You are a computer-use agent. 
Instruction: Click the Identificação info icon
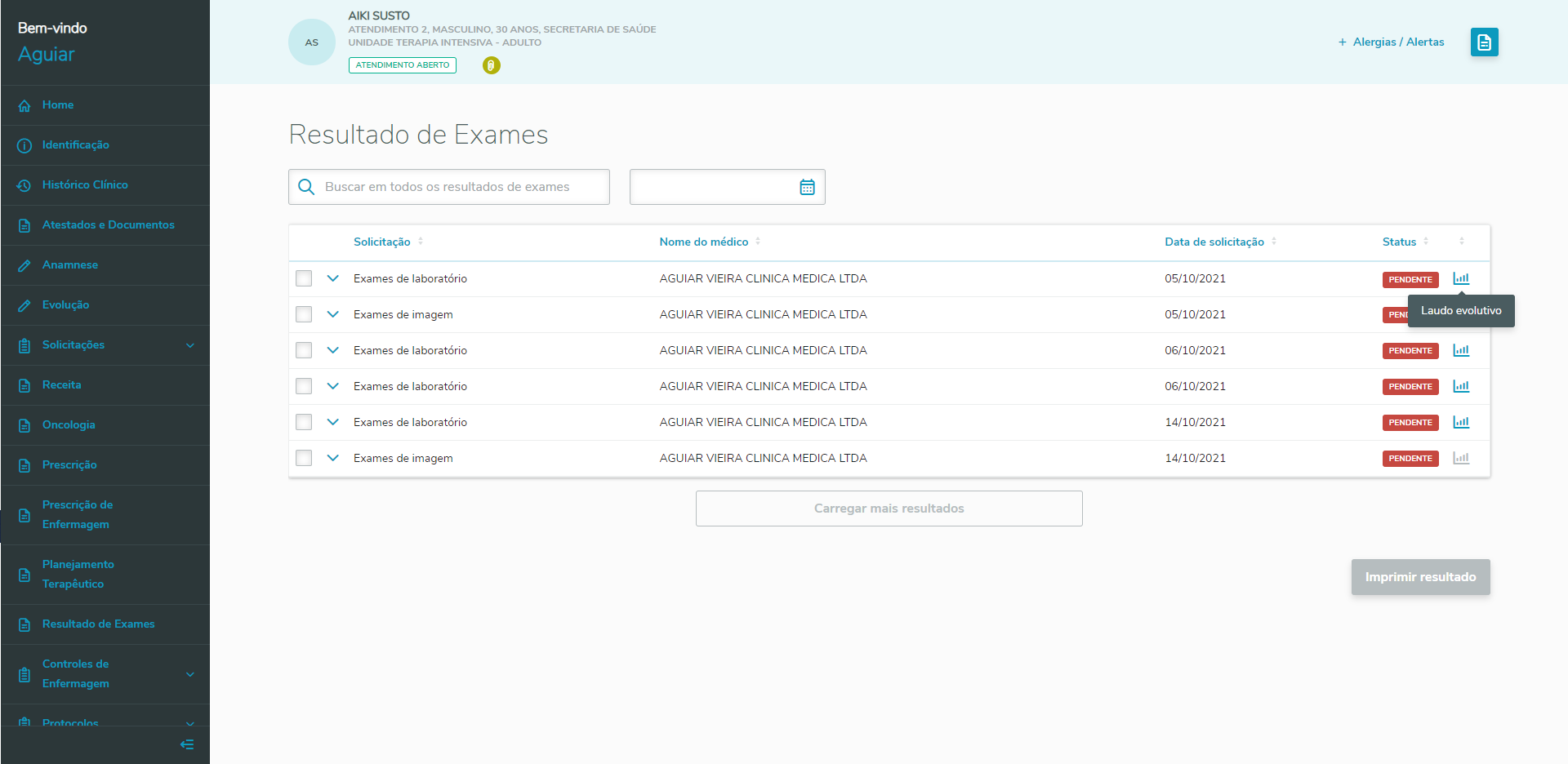(24, 145)
